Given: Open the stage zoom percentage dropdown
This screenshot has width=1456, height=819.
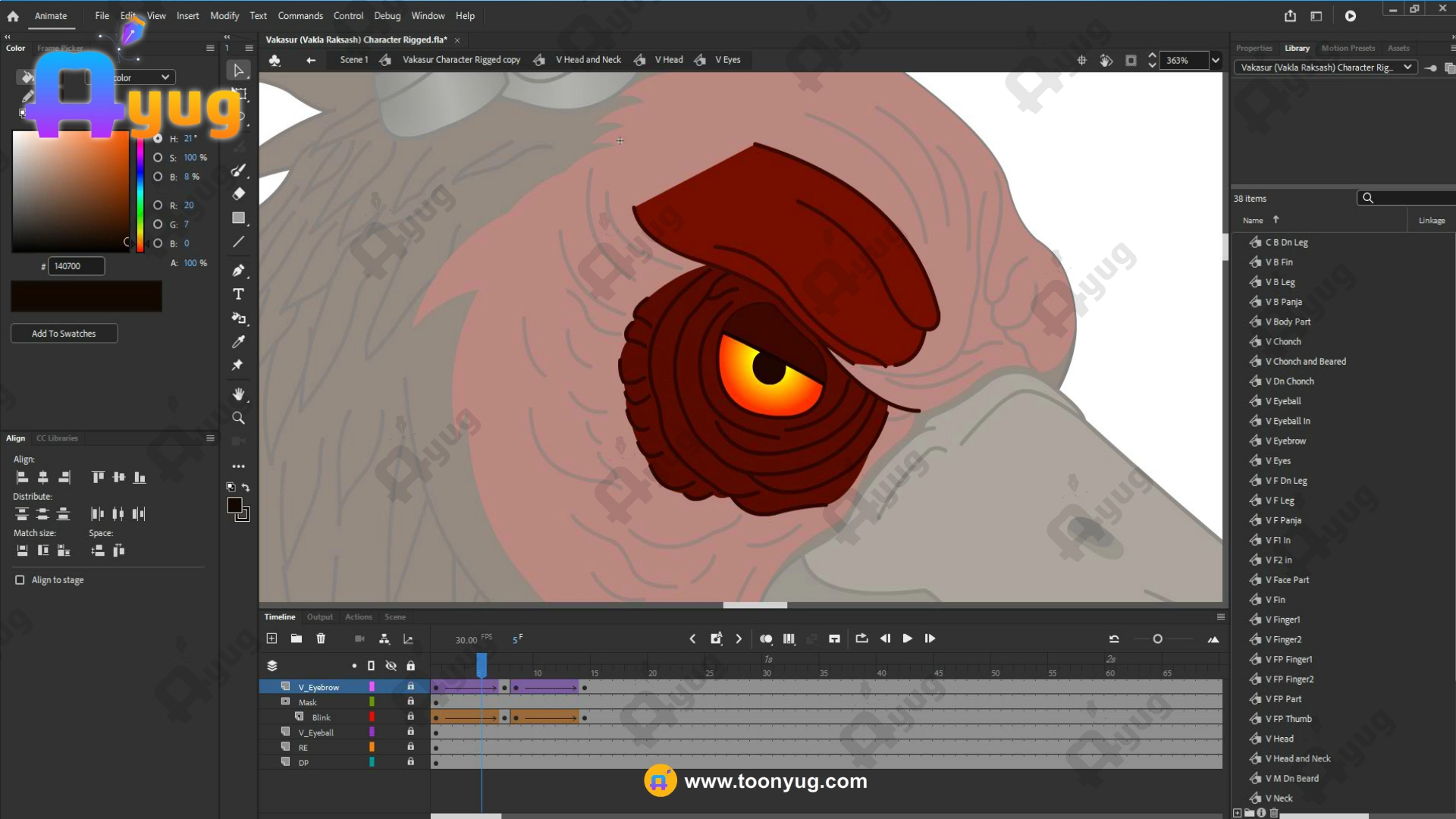Looking at the screenshot, I should tap(1216, 61).
